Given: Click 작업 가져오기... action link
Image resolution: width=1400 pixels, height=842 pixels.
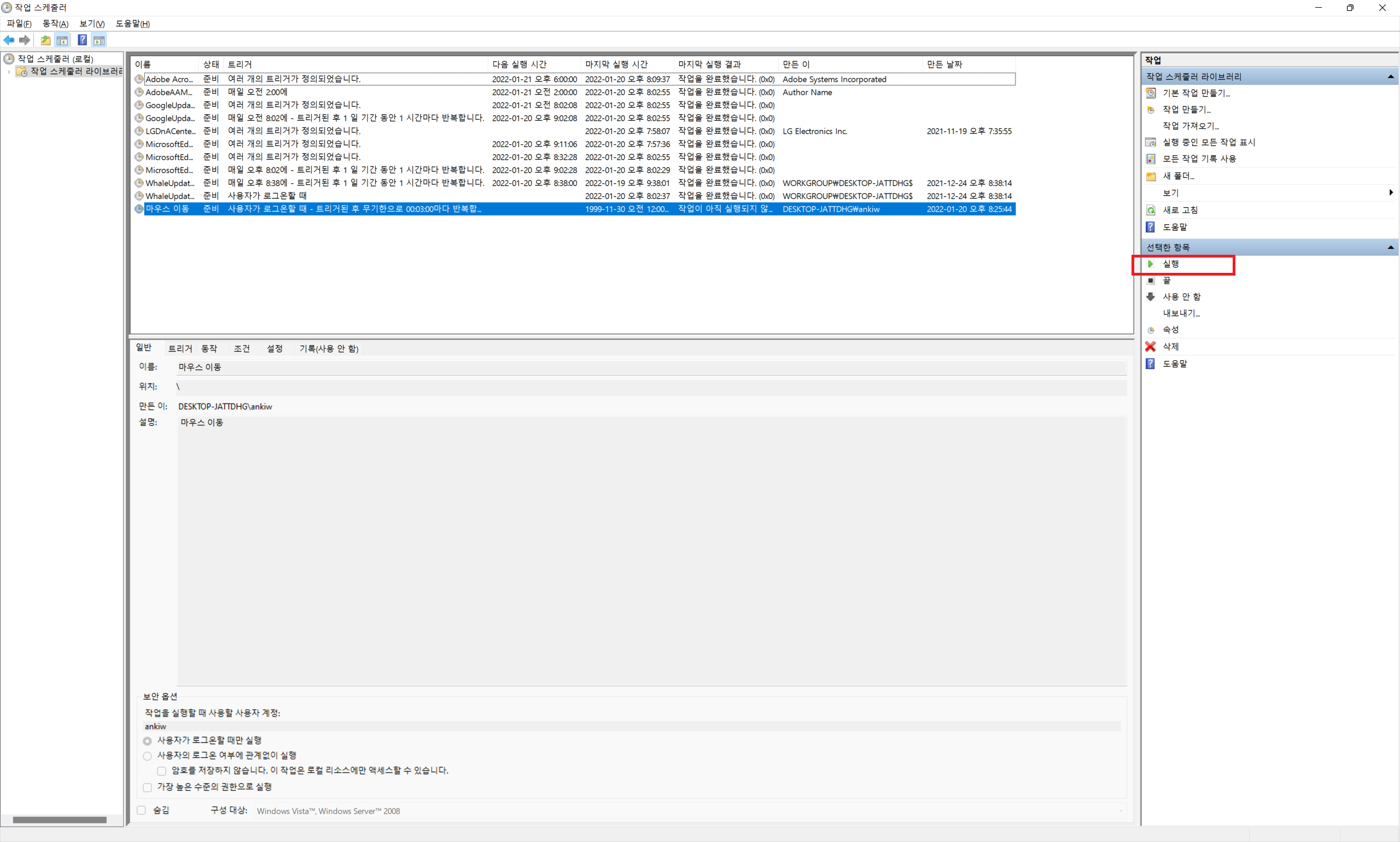Looking at the screenshot, I should (x=1190, y=126).
